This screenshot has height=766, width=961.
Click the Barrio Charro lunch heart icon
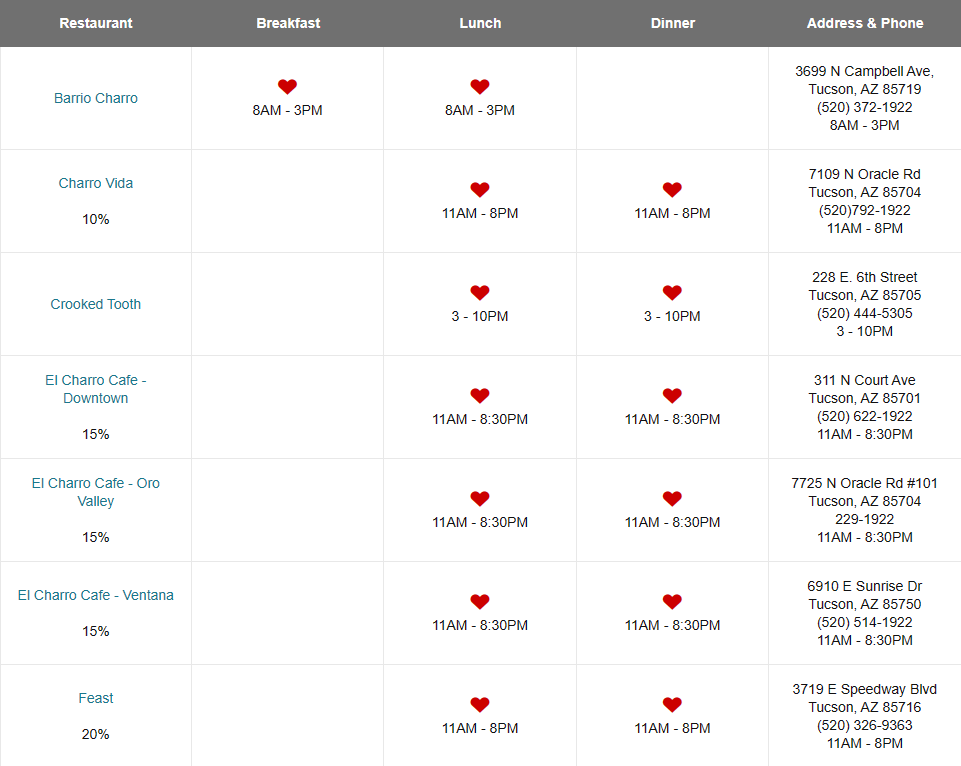(480, 86)
